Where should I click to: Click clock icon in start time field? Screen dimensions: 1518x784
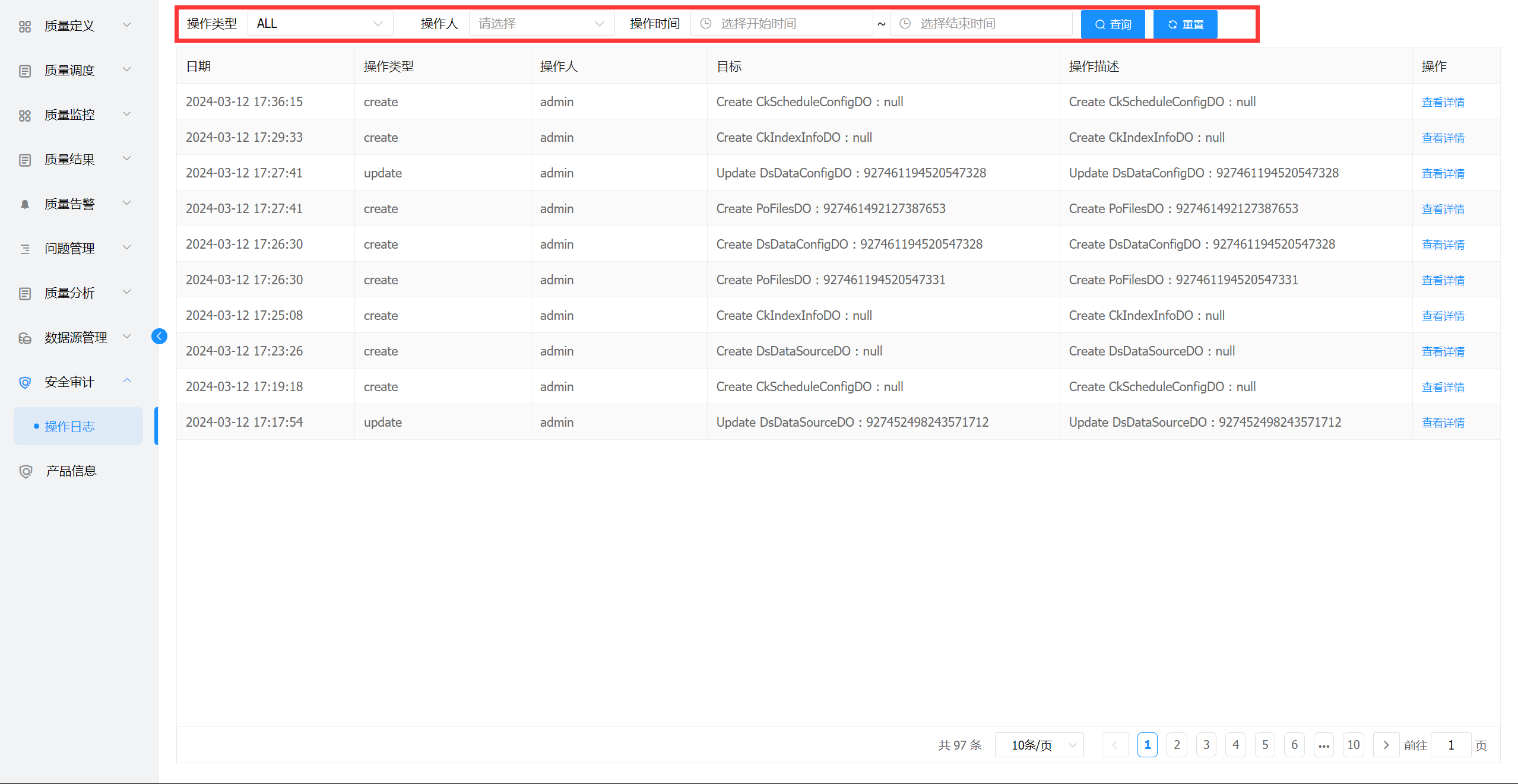pyautogui.click(x=706, y=24)
